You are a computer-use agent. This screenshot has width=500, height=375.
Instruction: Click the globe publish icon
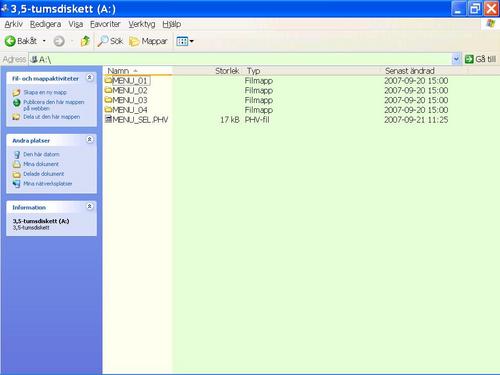click(16, 103)
